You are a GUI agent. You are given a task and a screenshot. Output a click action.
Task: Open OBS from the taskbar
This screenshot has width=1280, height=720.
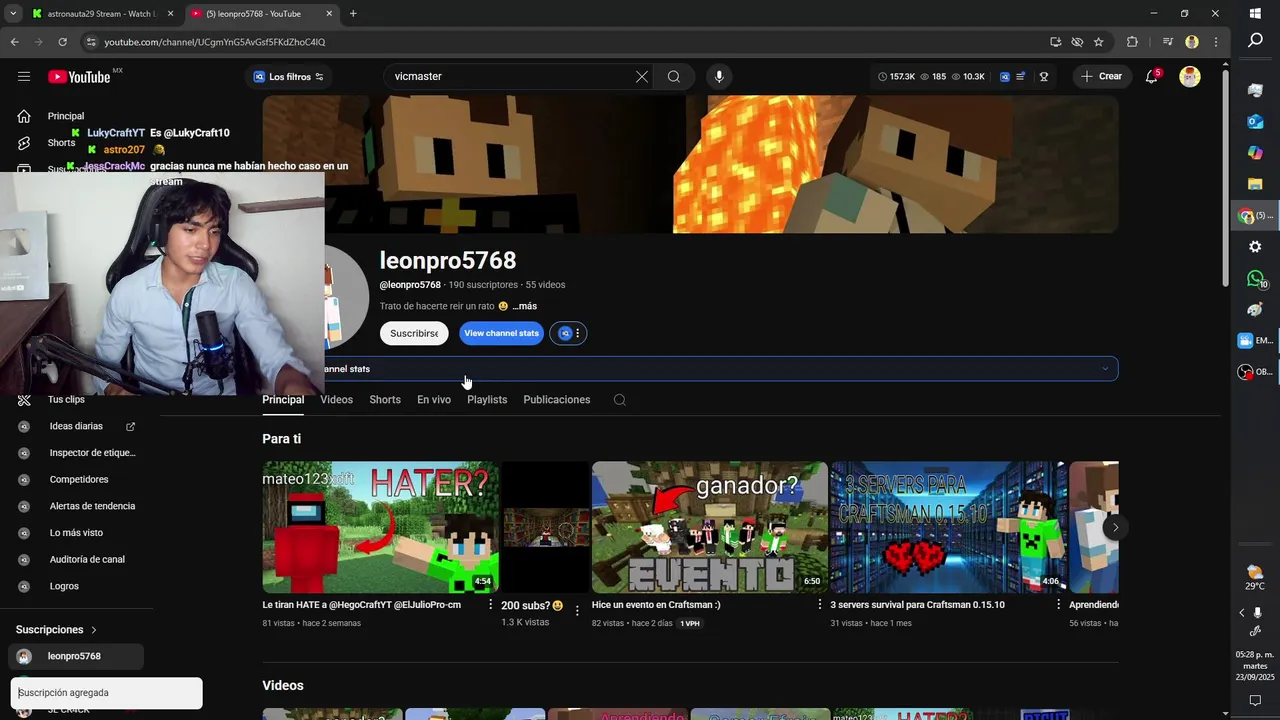coord(1254,372)
